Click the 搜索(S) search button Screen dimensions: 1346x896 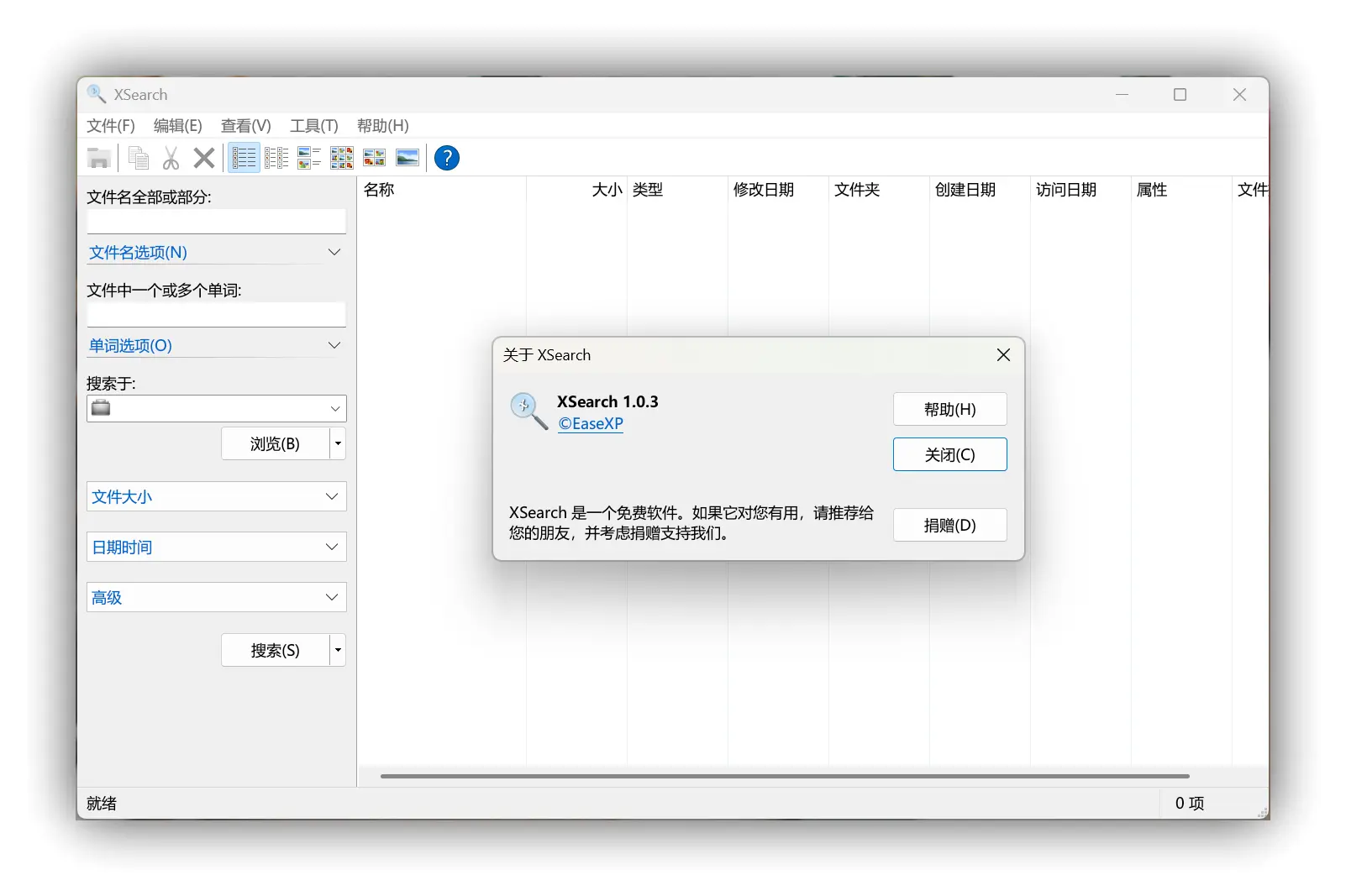[x=276, y=650]
